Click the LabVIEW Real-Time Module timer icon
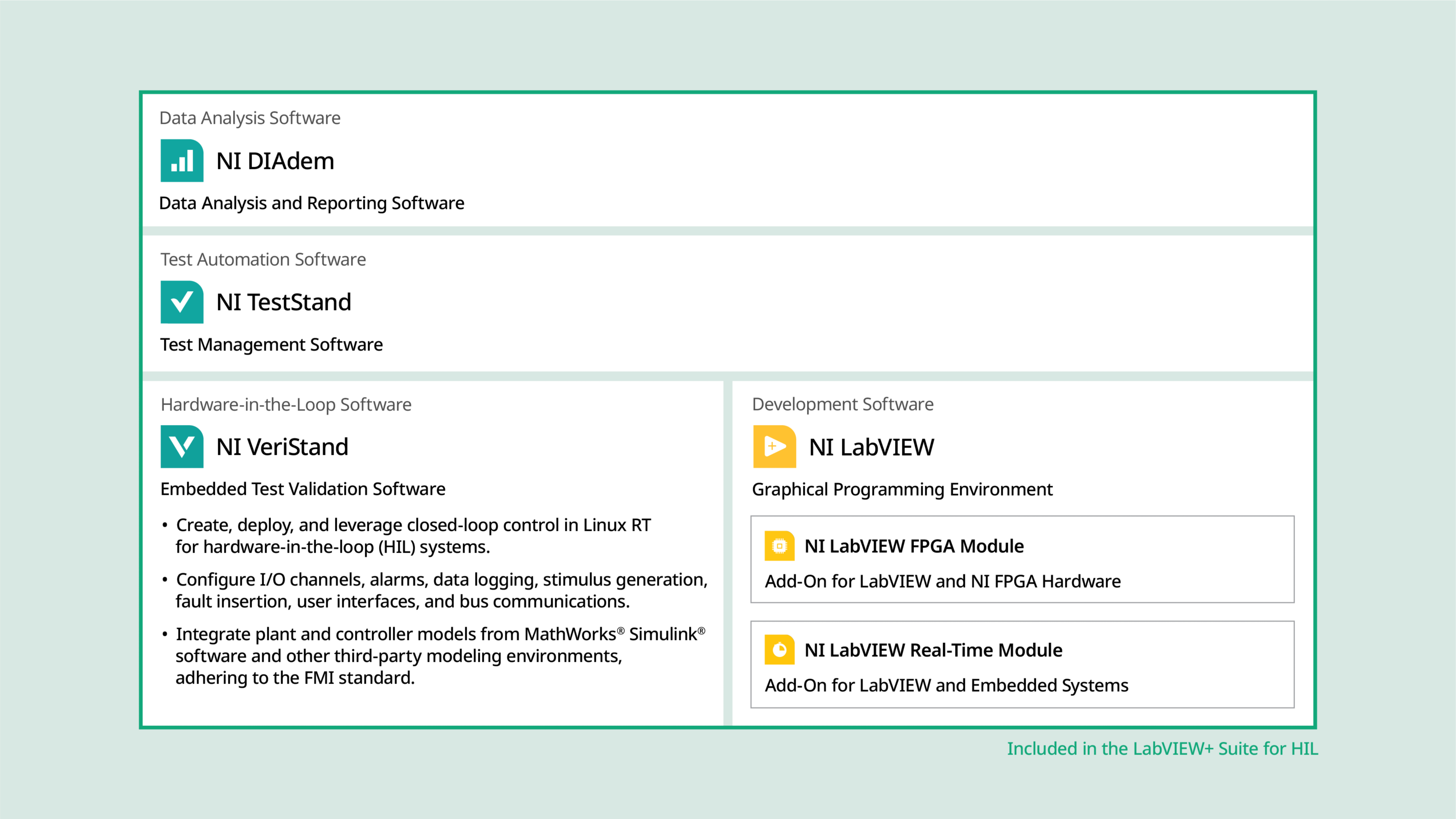This screenshot has width=1456, height=819. (780, 650)
